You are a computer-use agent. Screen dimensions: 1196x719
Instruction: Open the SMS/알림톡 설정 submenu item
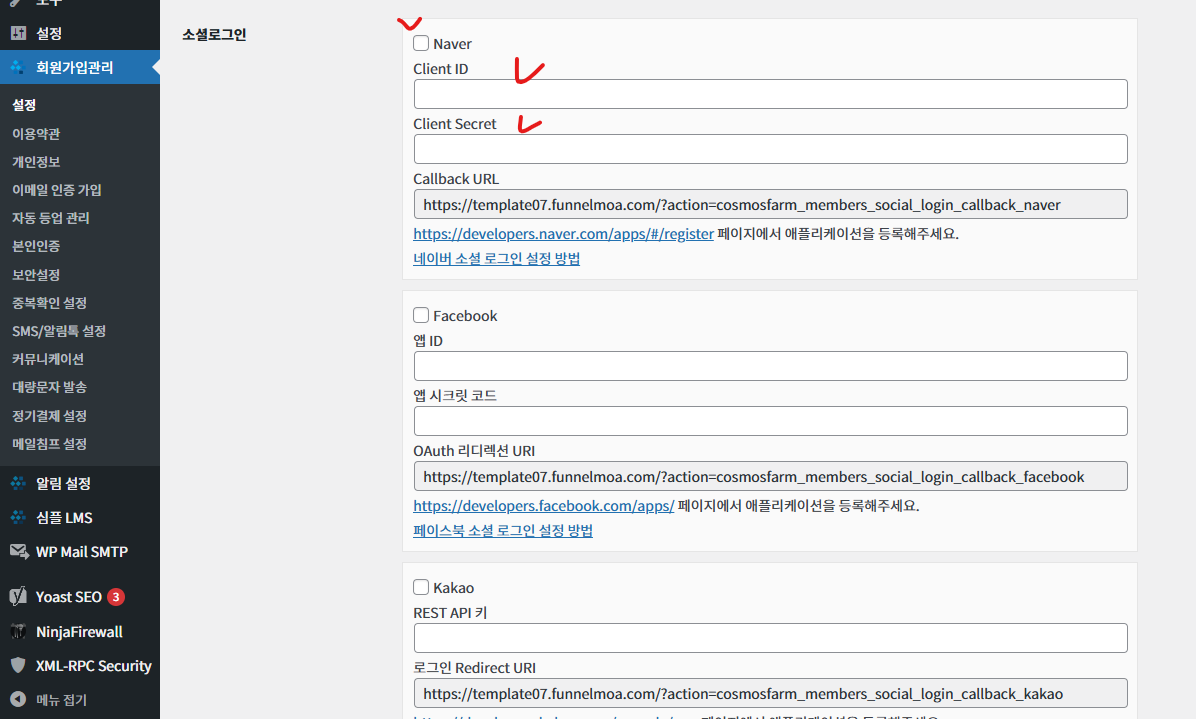tap(59, 331)
